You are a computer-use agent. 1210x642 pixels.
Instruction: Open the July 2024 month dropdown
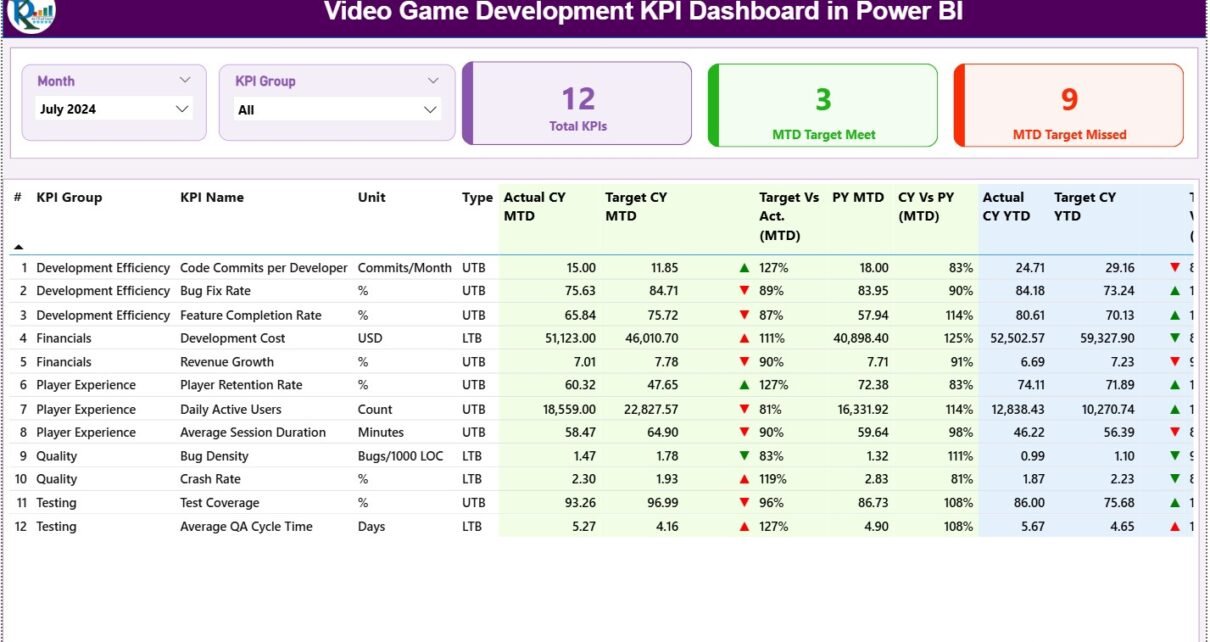click(114, 109)
